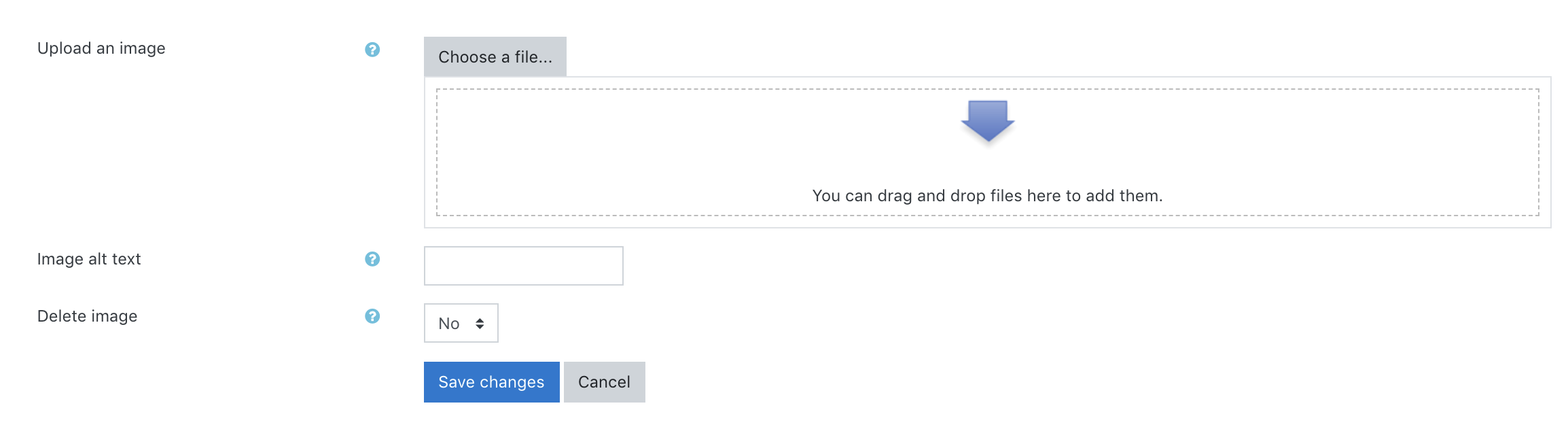
Task: Click the Upload an image label
Action: coord(101,48)
